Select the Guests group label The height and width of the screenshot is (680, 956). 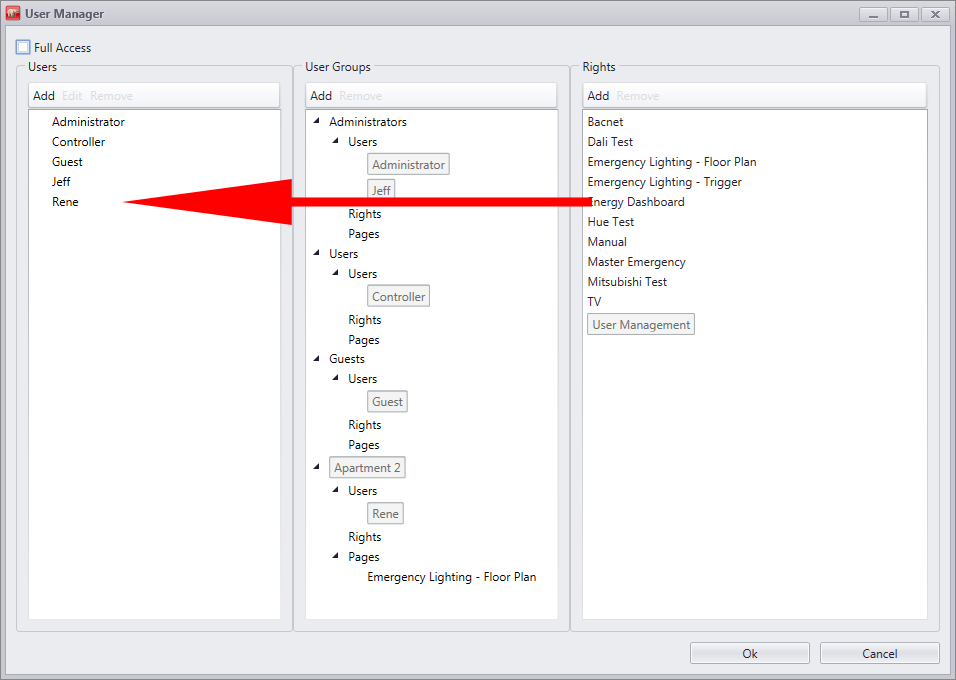click(347, 359)
